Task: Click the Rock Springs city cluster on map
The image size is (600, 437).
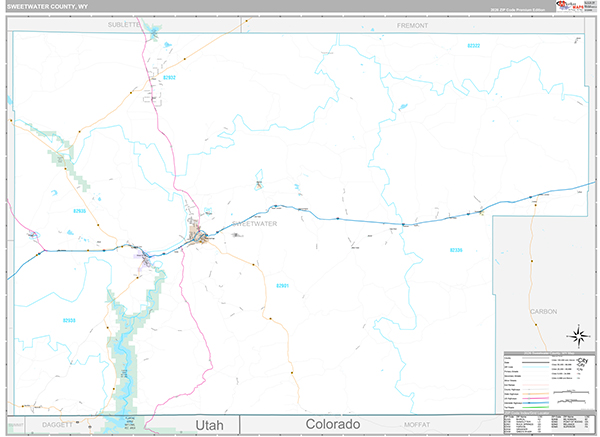Action: tap(200, 237)
